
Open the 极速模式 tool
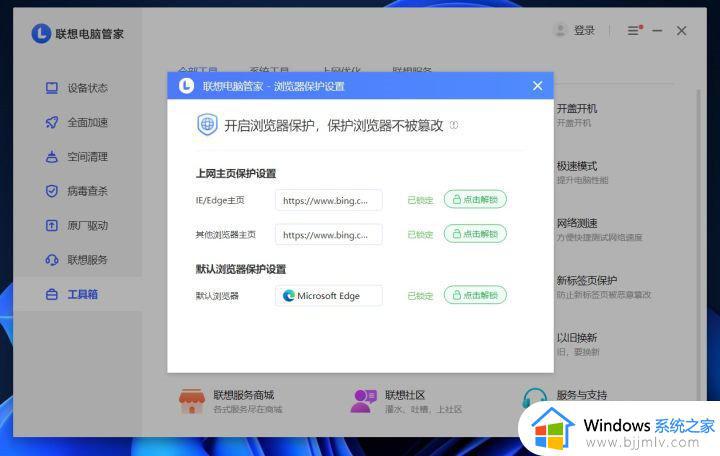click(582, 172)
